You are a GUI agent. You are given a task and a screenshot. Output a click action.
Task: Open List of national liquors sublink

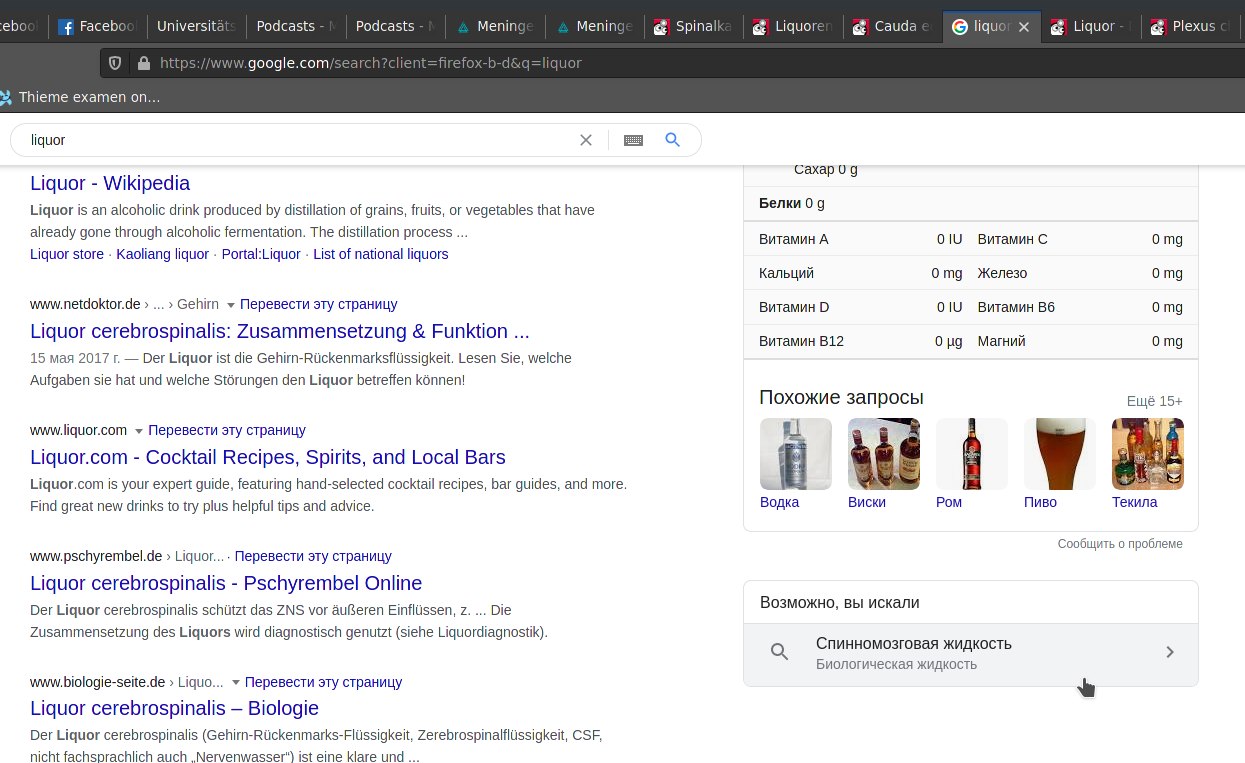381,254
